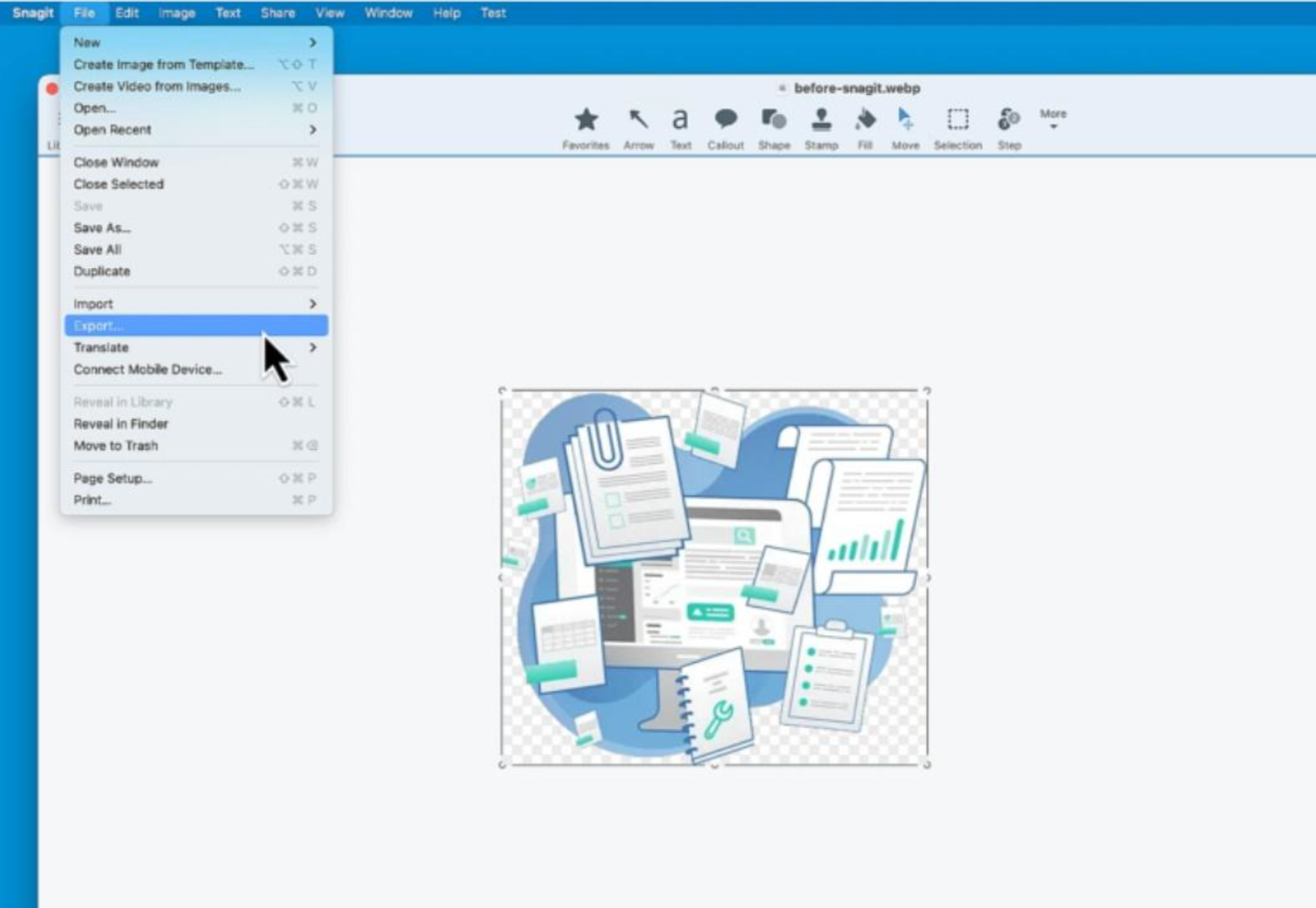Image resolution: width=1316 pixels, height=908 pixels.
Task: Click Reveal in Finder
Action: [121, 424]
